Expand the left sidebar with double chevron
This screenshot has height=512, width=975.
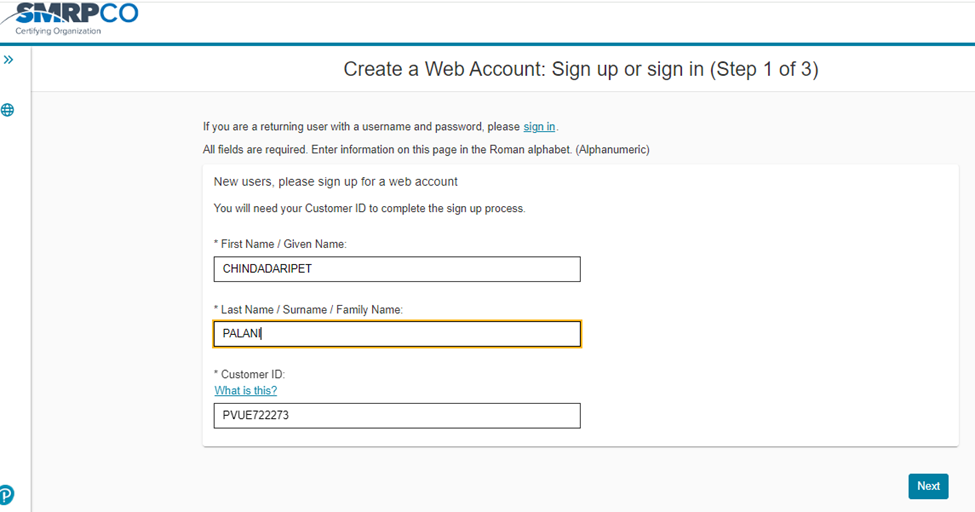click(x=8, y=60)
